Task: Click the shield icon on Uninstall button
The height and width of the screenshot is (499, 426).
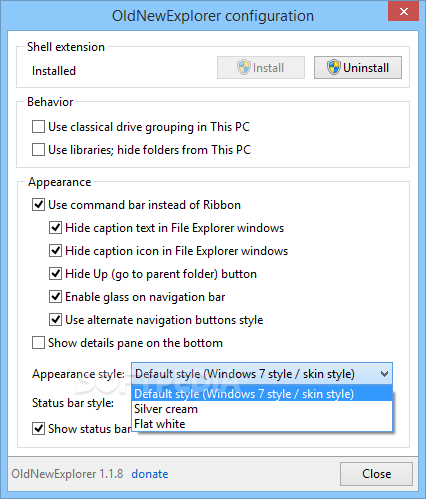Action: (333, 67)
